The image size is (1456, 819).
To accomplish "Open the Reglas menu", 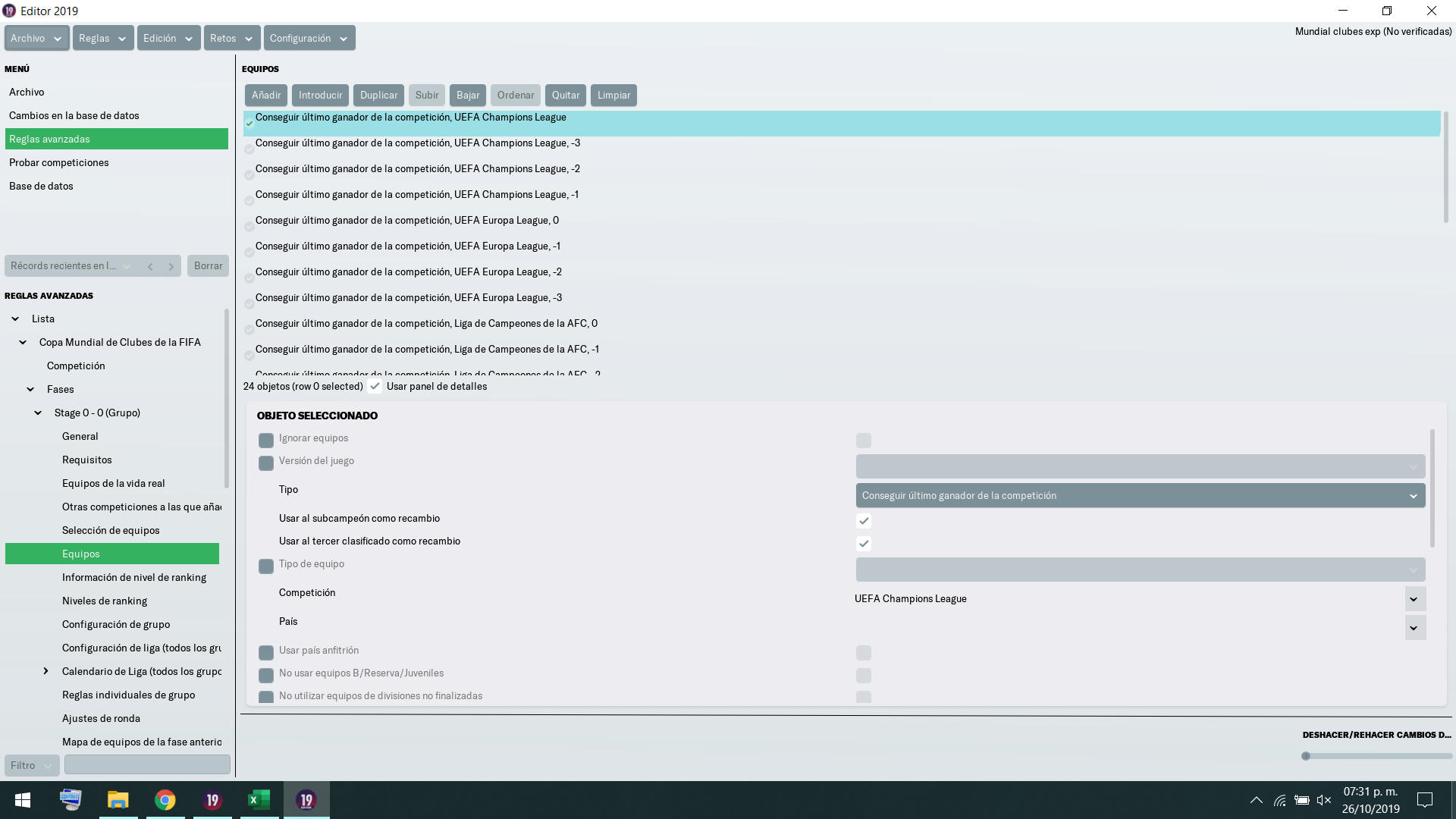I will tap(103, 38).
